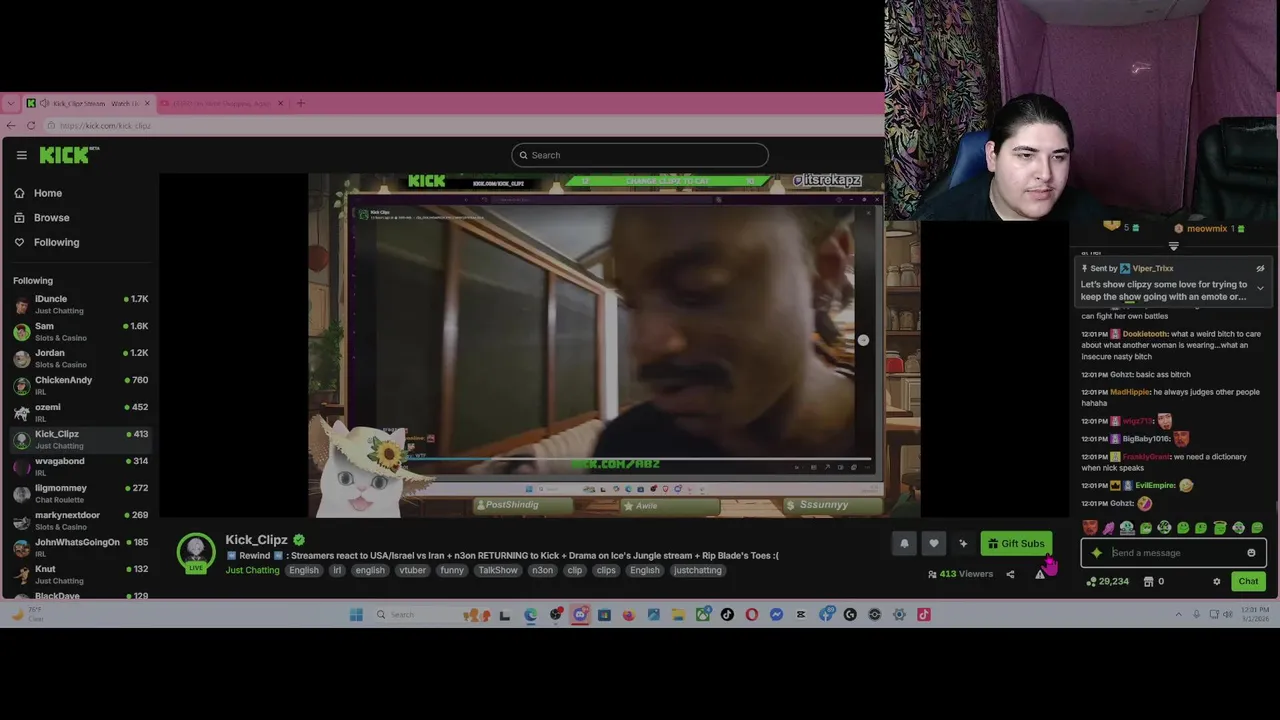This screenshot has height=720, width=1280.
Task: Open ChickenAndy channel in Following list
Action: 80,385
